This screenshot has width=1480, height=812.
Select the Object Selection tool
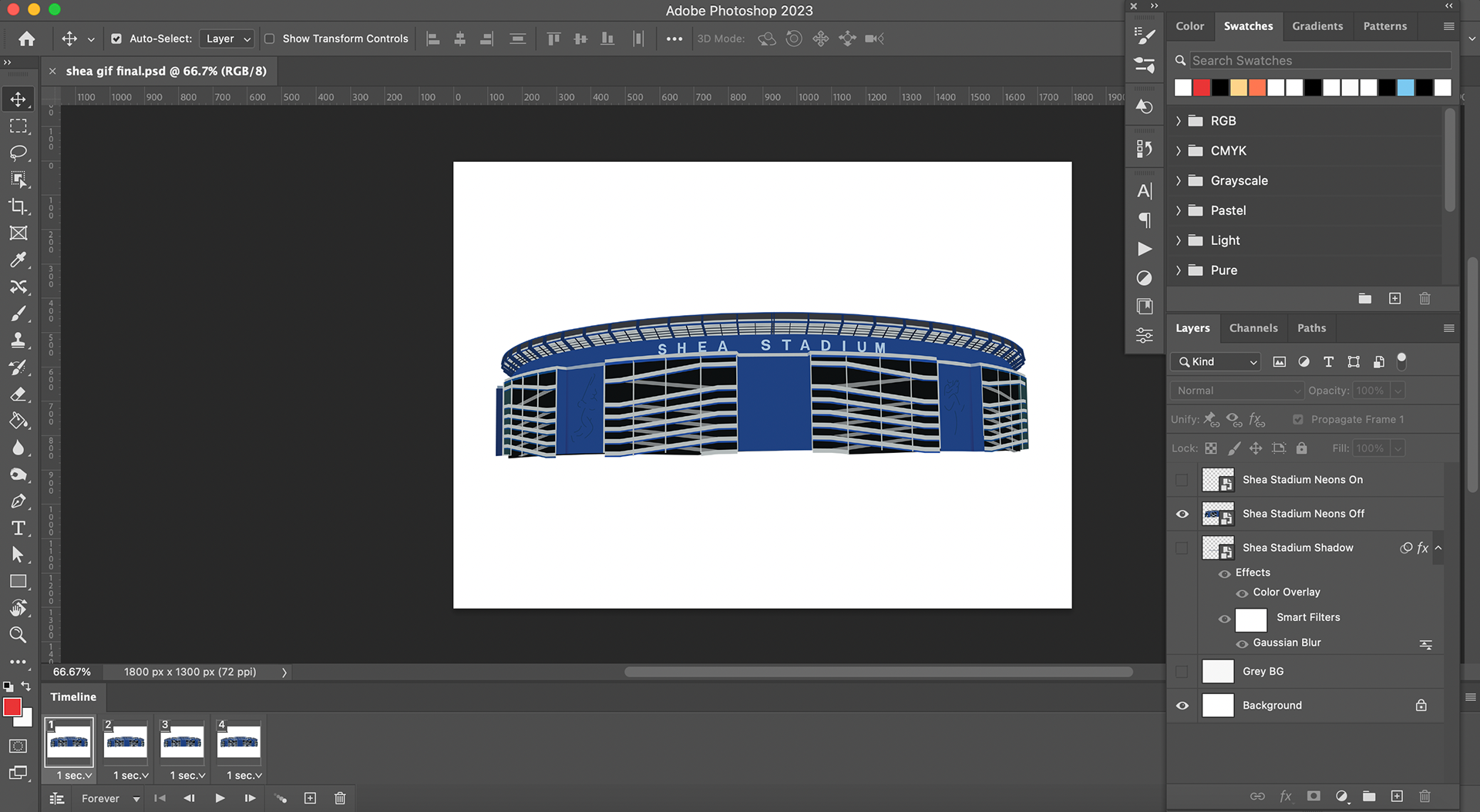[18, 180]
